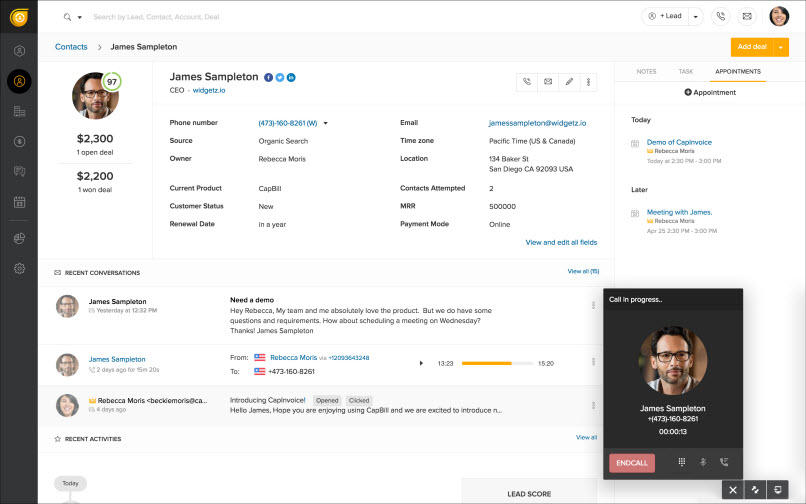
Task: Click the View and edit all fields link
Action: 561,242
